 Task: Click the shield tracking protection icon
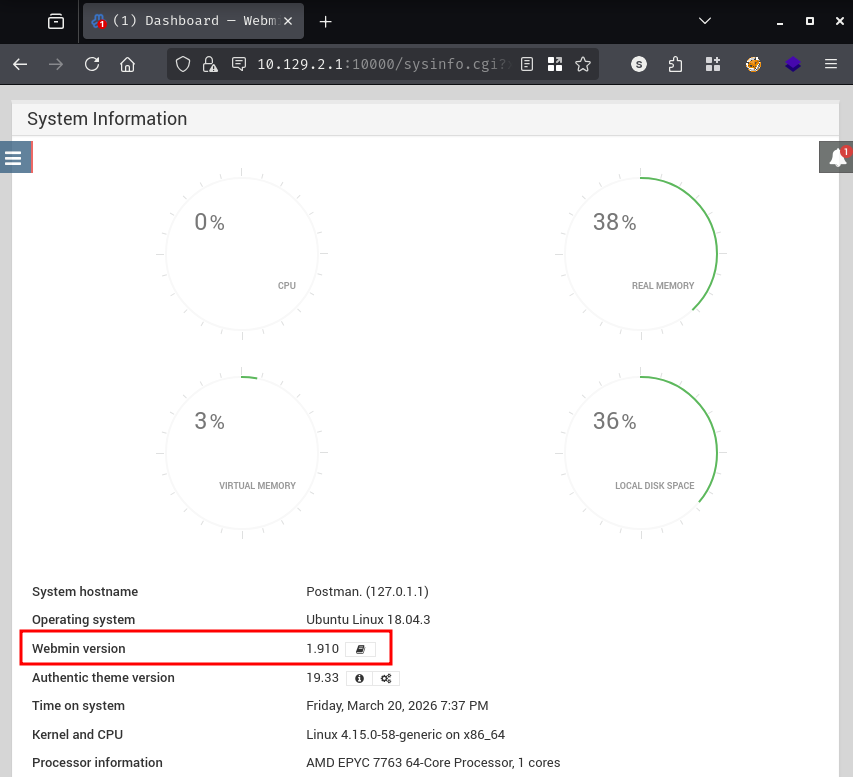click(183, 64)
